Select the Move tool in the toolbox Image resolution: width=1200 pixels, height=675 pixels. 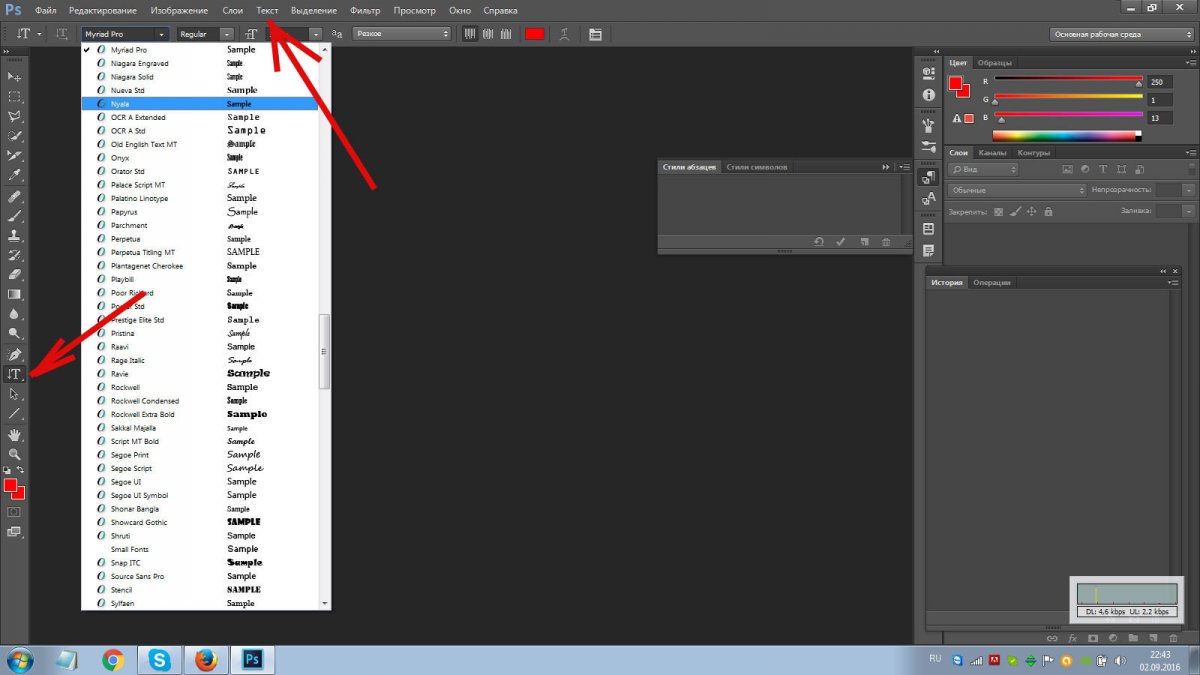[15, 77]
